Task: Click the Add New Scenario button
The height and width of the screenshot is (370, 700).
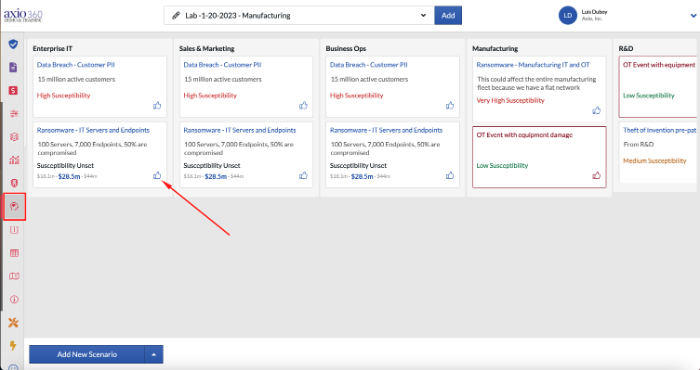Action: [87, 354]
